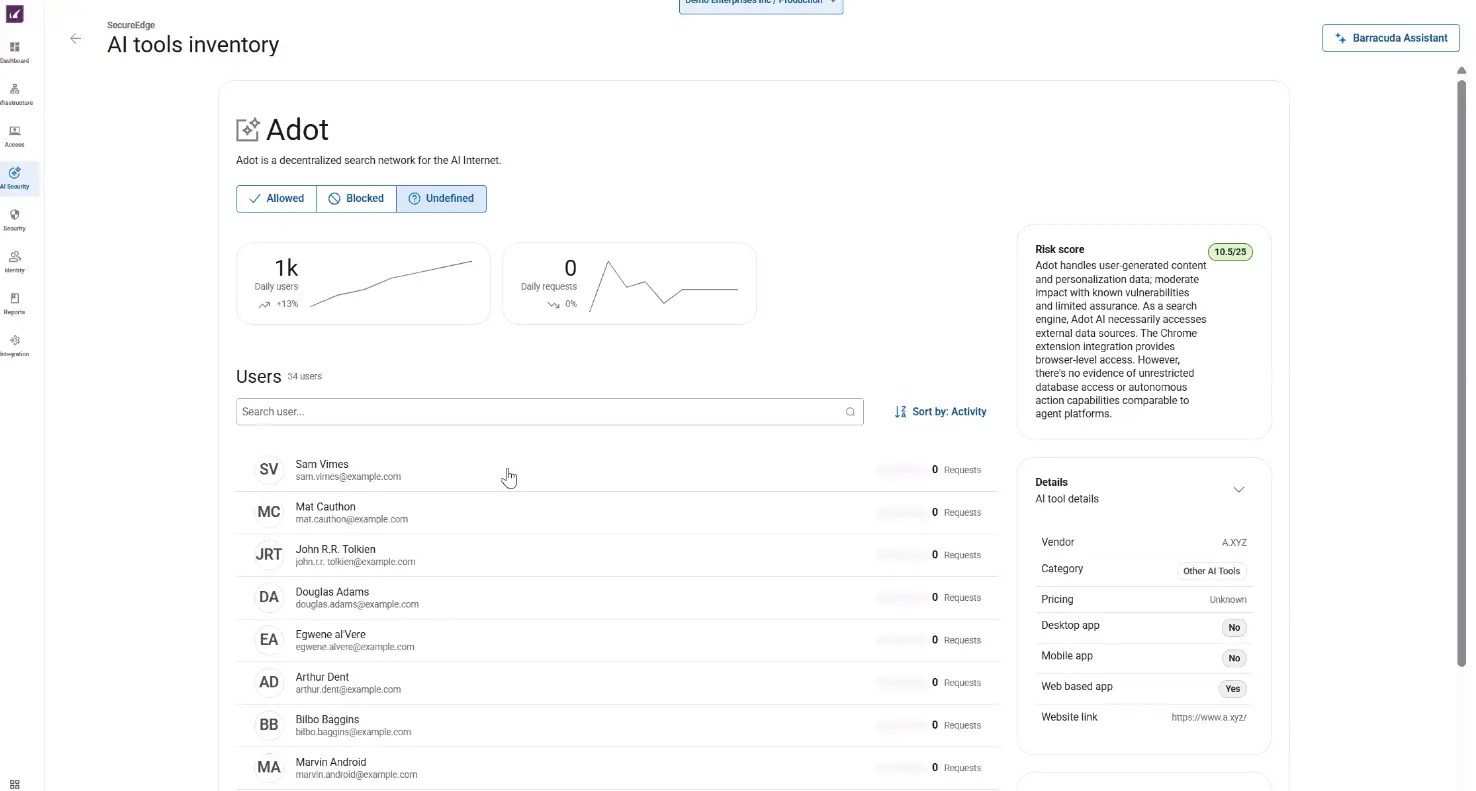
Task: Click the Web based app Yes badge
Action: pyautogui.click(x=1233, y=689)
